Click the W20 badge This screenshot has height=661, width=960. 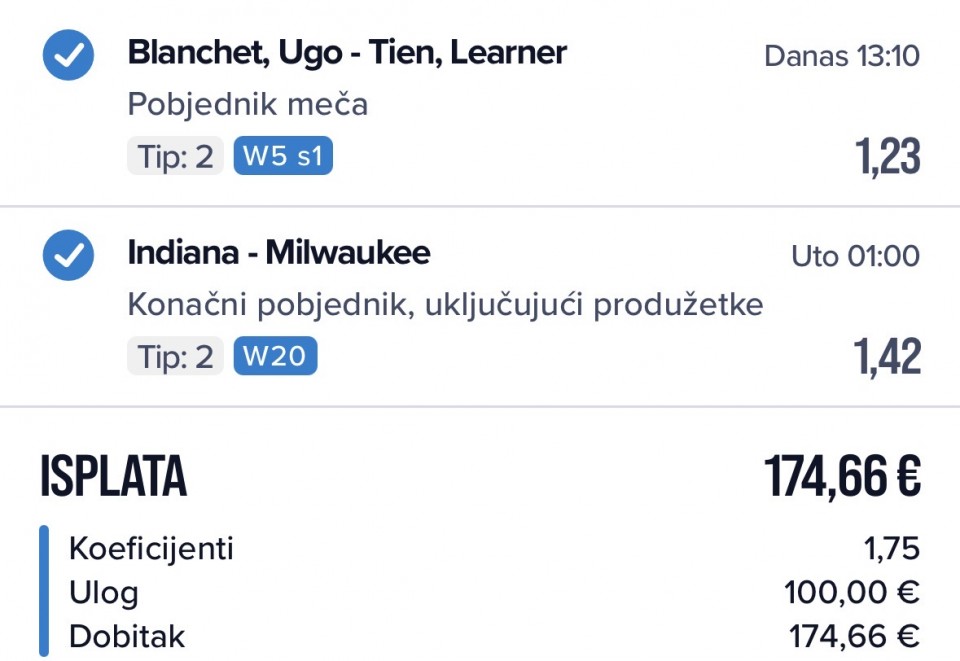click(x=275, y=357)
